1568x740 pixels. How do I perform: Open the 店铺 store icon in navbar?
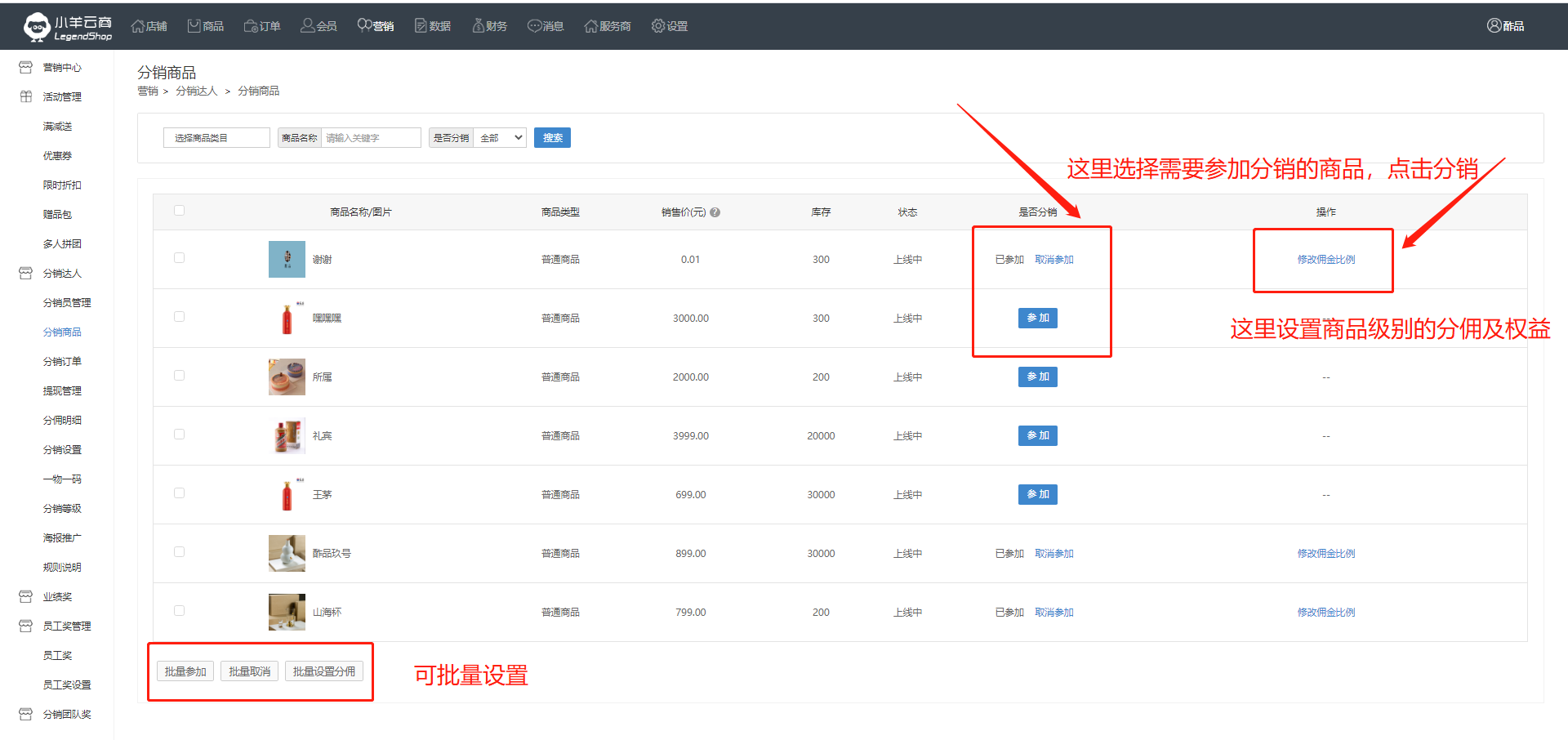[138, 26]
